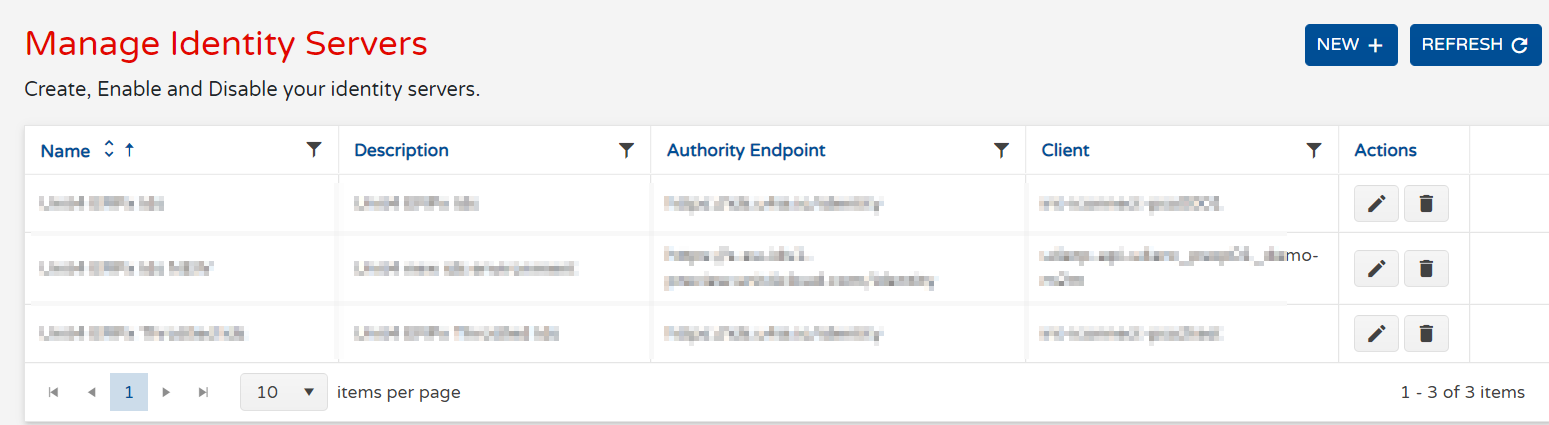Filter the Authority Endpoint column
Image resolution: width=1549 pixels, height=425 pixels.
click(x=1001, y=150)
